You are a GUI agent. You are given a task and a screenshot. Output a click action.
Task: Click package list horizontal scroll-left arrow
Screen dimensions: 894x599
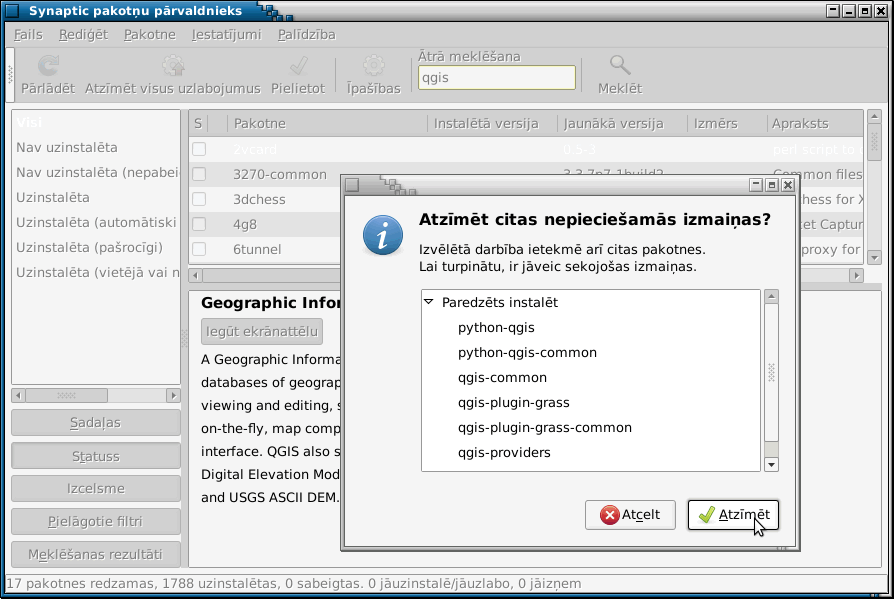click(196, 275)
